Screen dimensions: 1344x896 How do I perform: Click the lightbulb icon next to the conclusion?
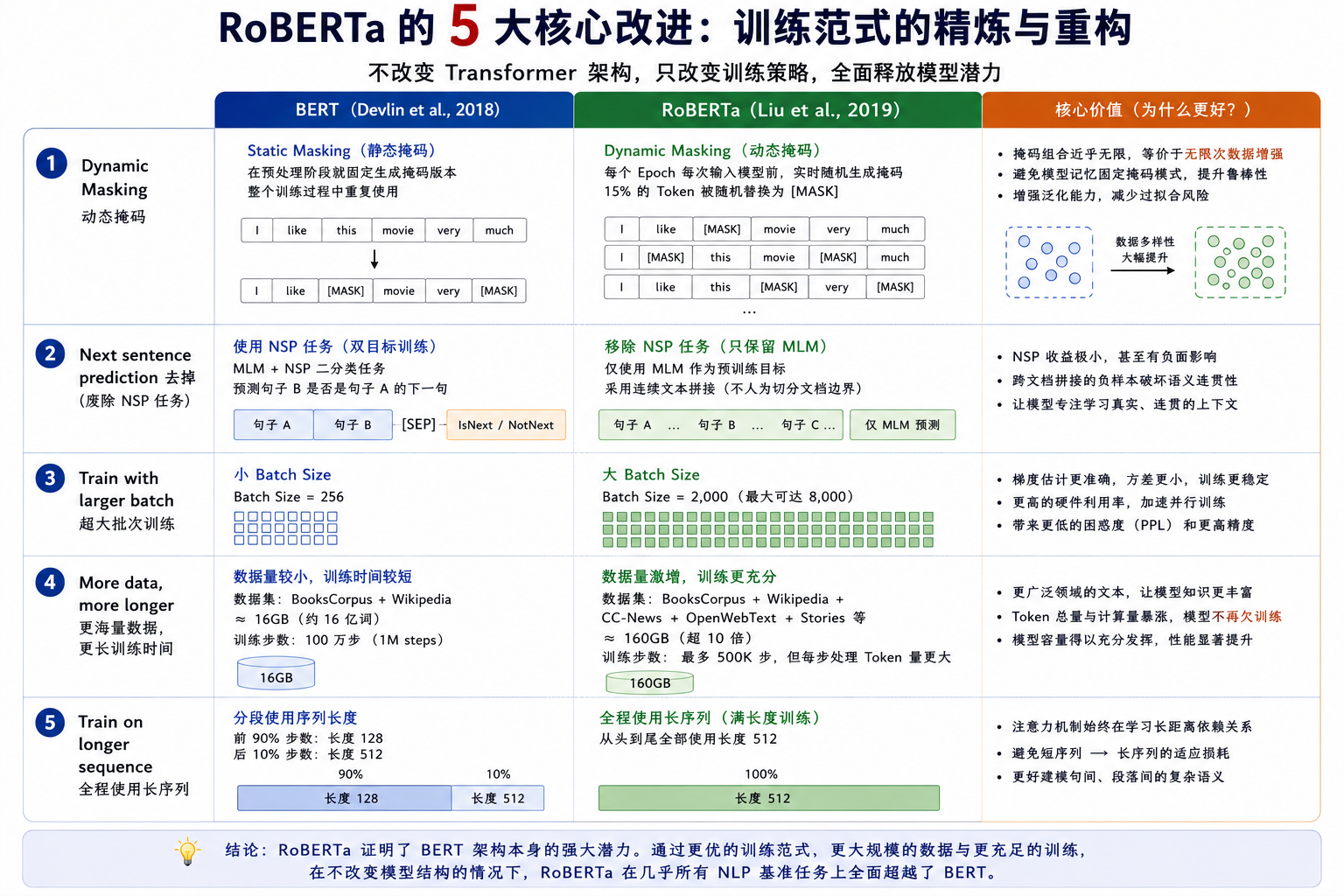187,851
